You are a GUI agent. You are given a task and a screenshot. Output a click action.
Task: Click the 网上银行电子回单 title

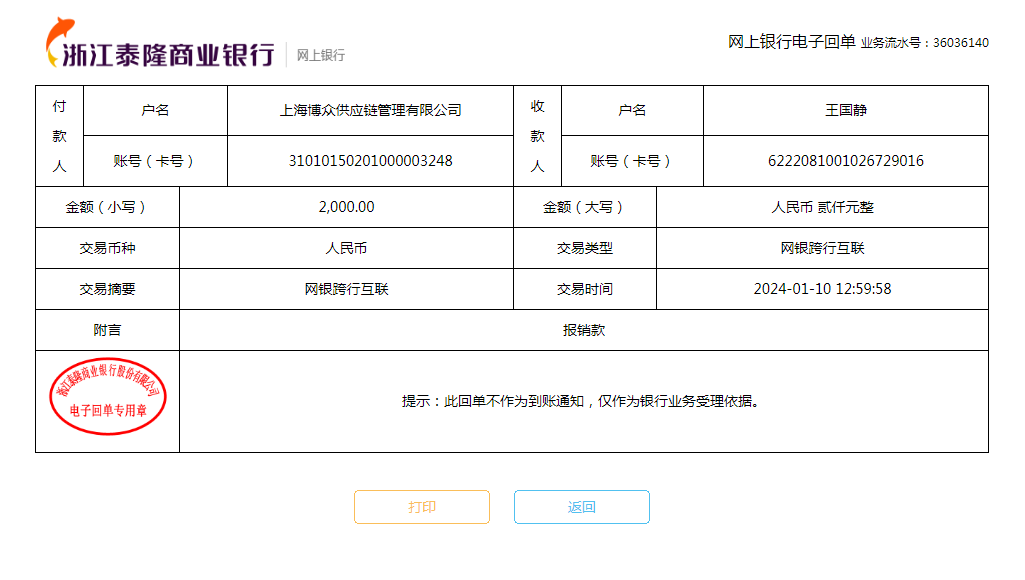pyautogui.click(x=791, y=42)
